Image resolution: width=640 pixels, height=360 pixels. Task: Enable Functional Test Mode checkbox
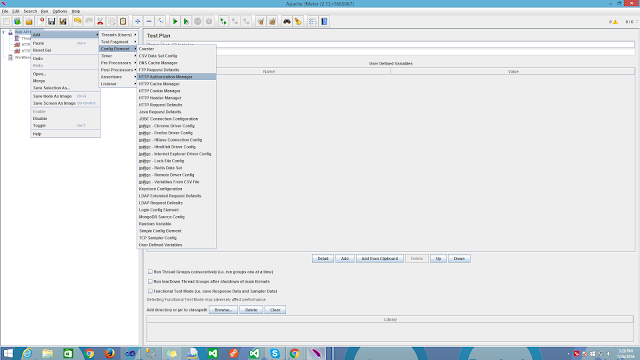pos(150,291)
